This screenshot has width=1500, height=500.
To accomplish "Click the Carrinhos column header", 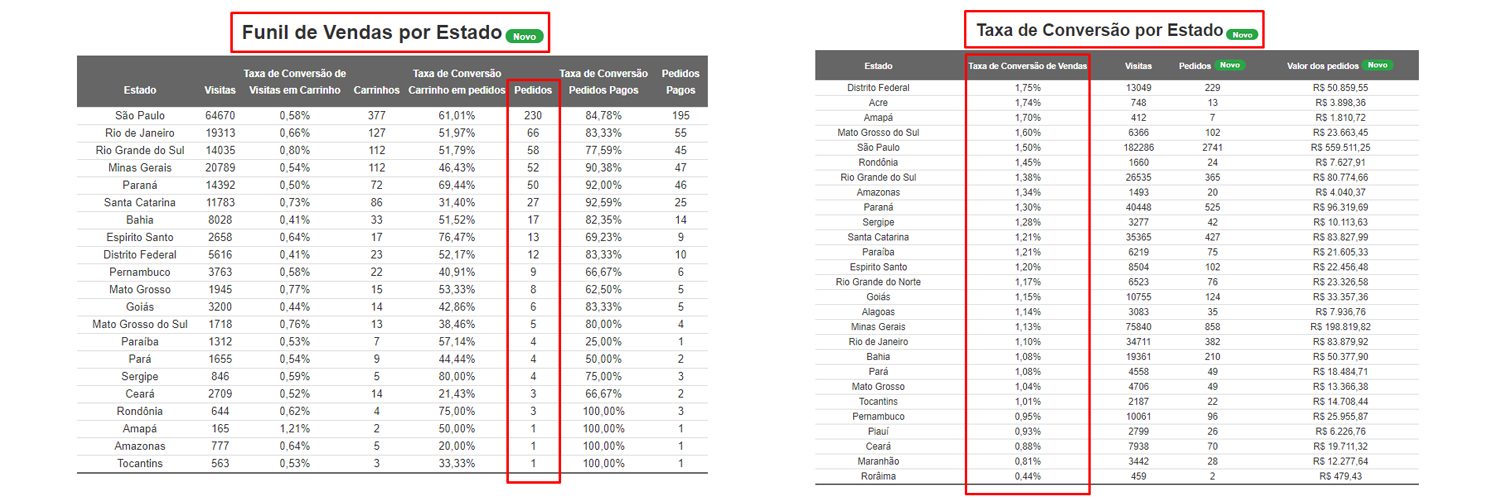I will pyautogui.click(x=377, y=91).
